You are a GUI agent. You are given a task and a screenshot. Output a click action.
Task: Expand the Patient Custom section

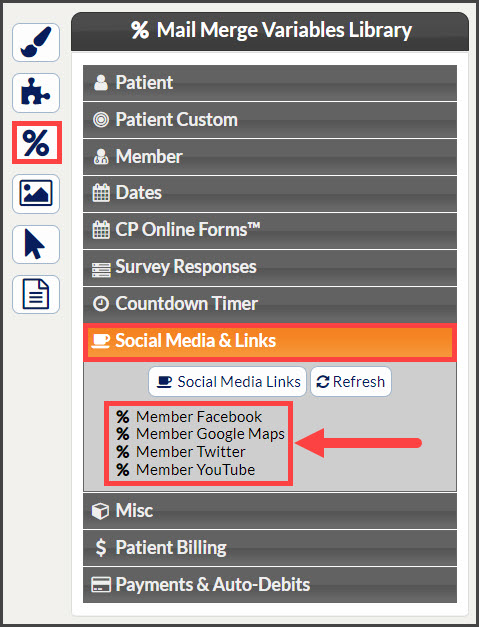click(270, 120)
